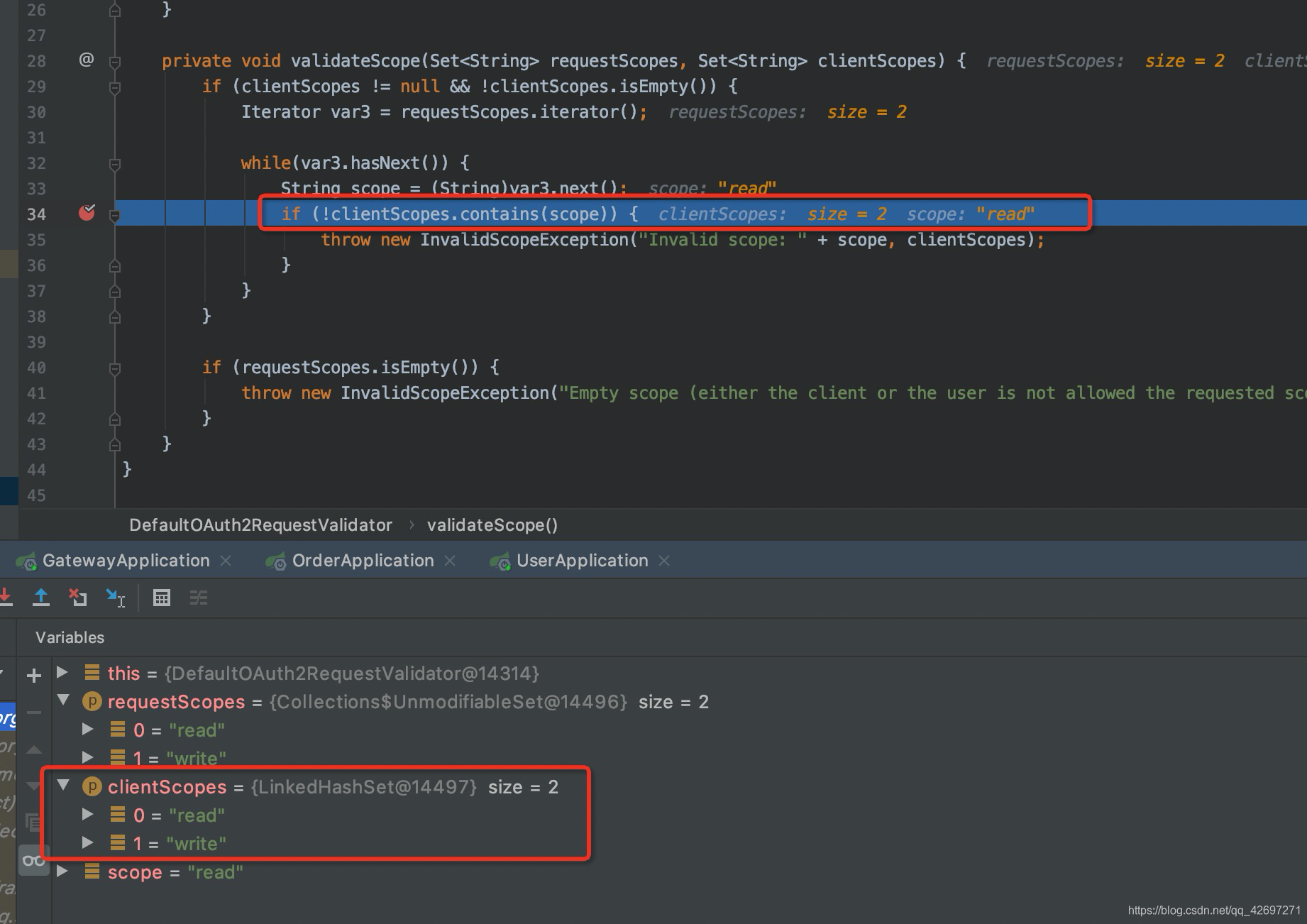The image size is (1307, 924).
Task: Click the move watch down arrow
Action: coord(33,786)
